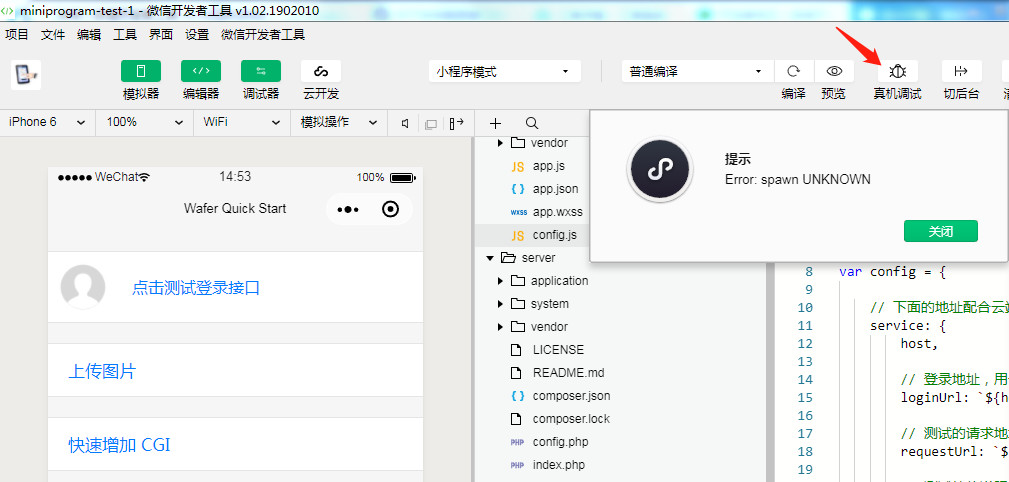The image size is (1009, 482).
Task: Open the 设置 menu
Action: 197,35
